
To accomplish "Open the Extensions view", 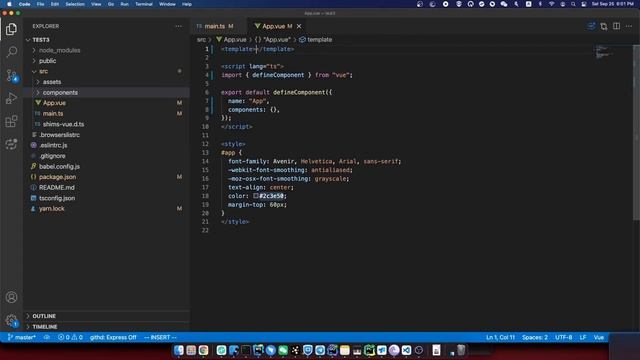I will [11, 121].
